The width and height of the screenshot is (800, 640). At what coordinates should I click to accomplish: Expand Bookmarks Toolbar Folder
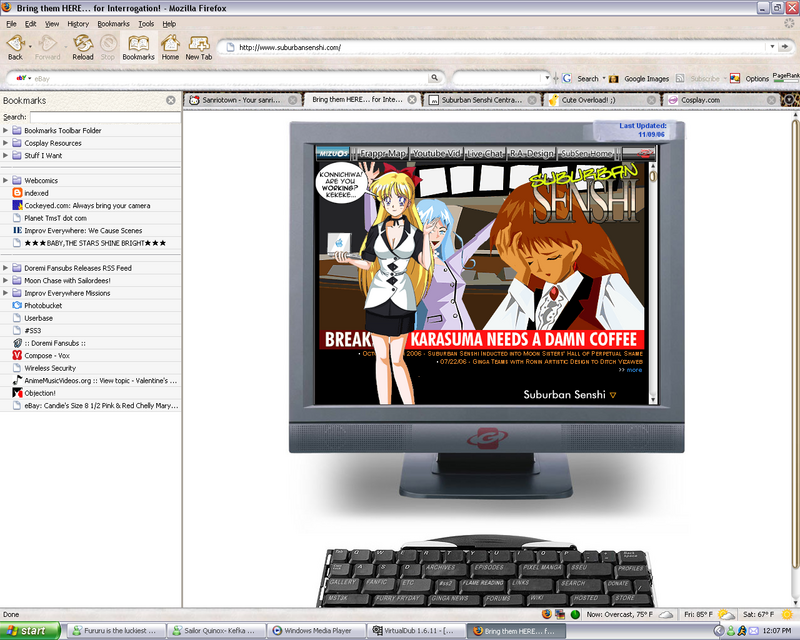tap(6, 130)
